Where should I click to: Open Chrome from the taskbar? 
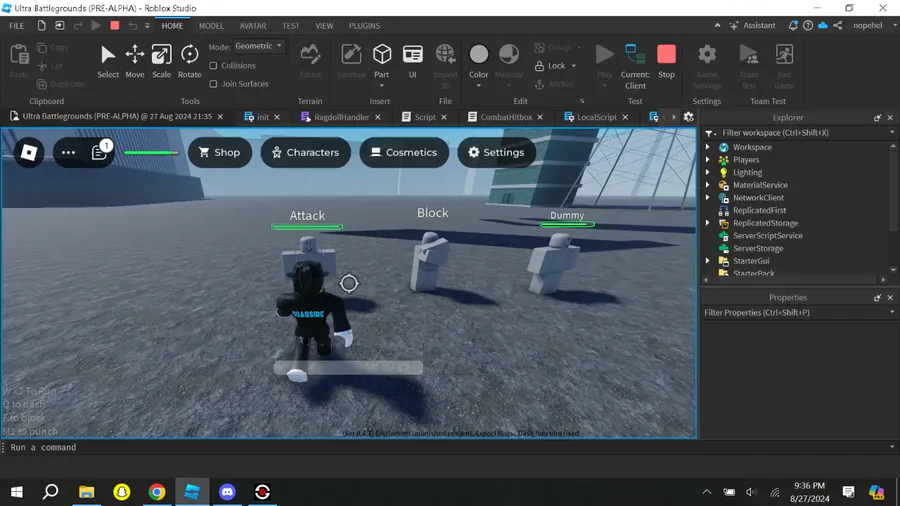[x=157, y=492]
